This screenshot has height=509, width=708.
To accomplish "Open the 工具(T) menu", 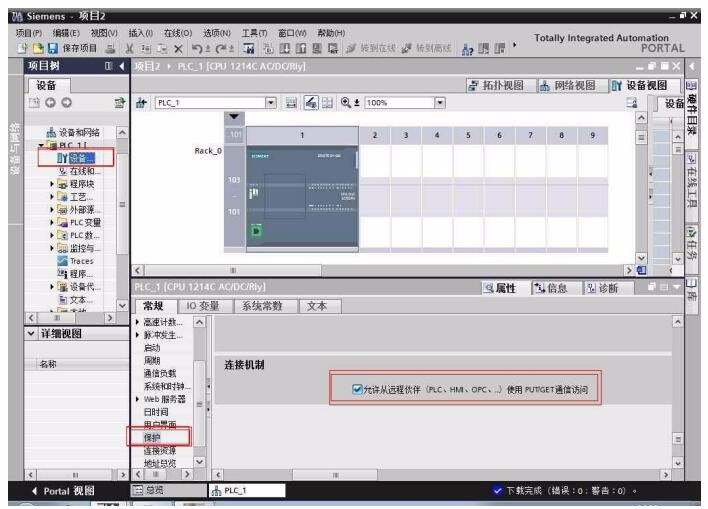I will pos(255,33).
